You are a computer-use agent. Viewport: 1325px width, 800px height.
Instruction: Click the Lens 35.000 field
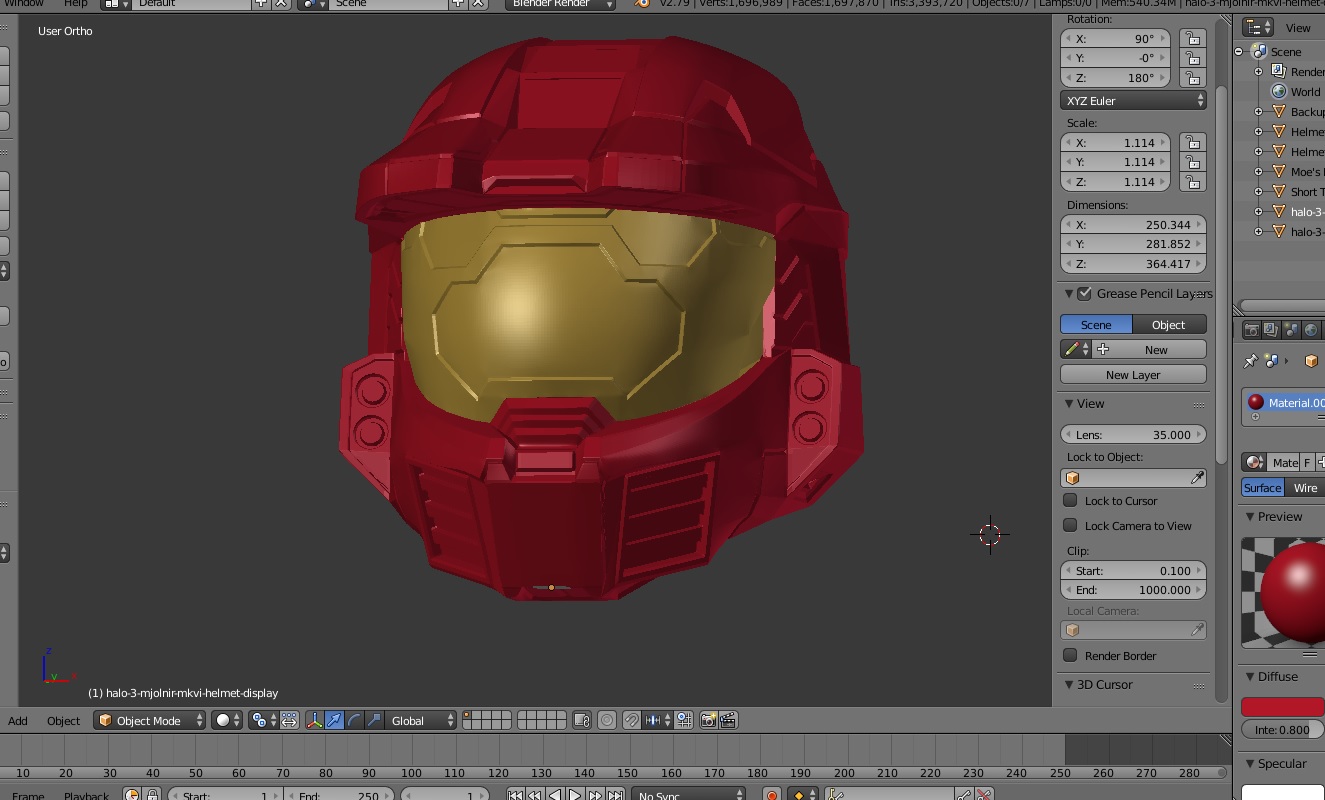click(x=1133, y=434)
